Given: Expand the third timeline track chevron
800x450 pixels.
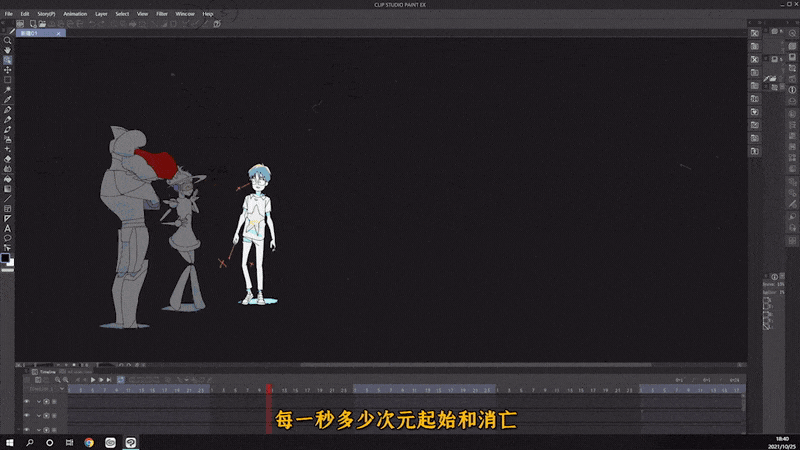Looking at the screenshot, I should click(x=39, y=430).
